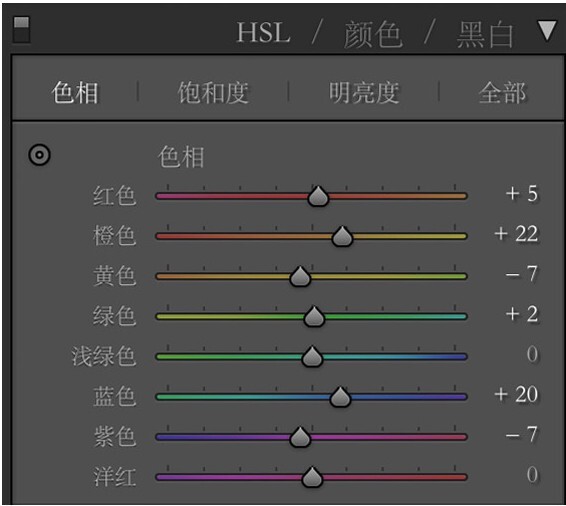This screenshot has height=506, width=566.
Task: Switch to the 饱和度 tab
Action: (213, 93)
